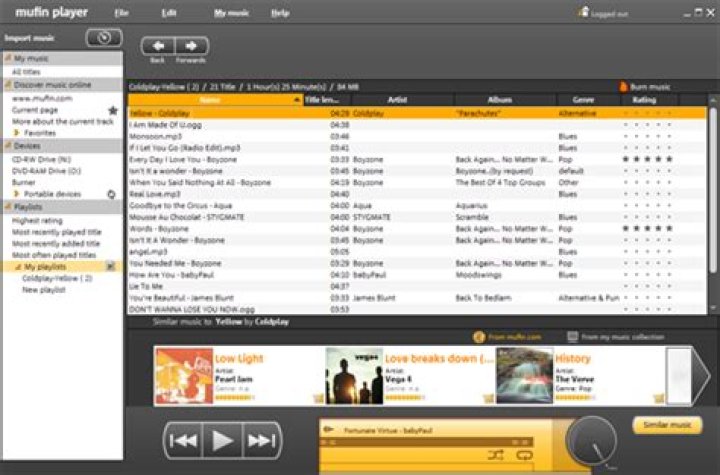Open the Help menu
720x475 pixels.
pos(280,13)
